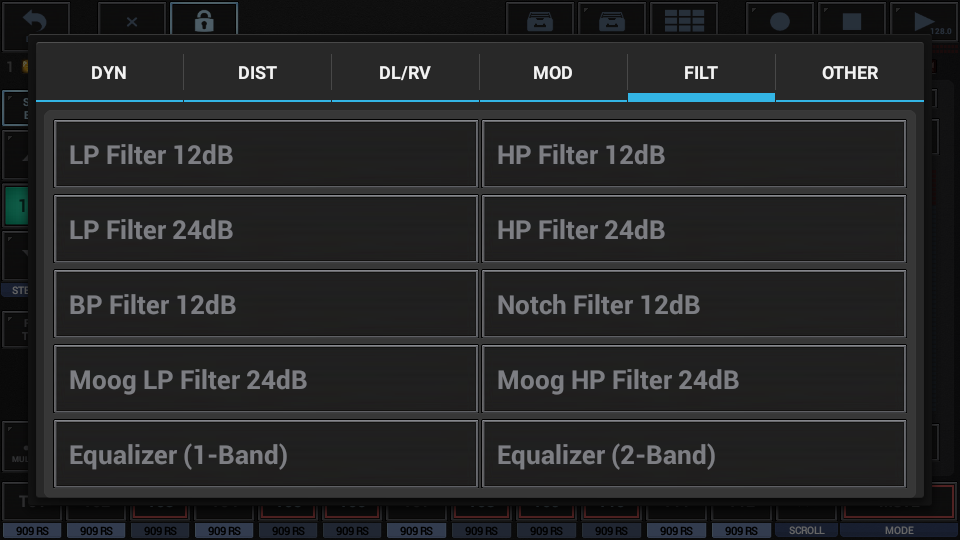Open the second drawer archive icon
The image size is (960, 540).
pyautogui.click(x=612, y=22)
